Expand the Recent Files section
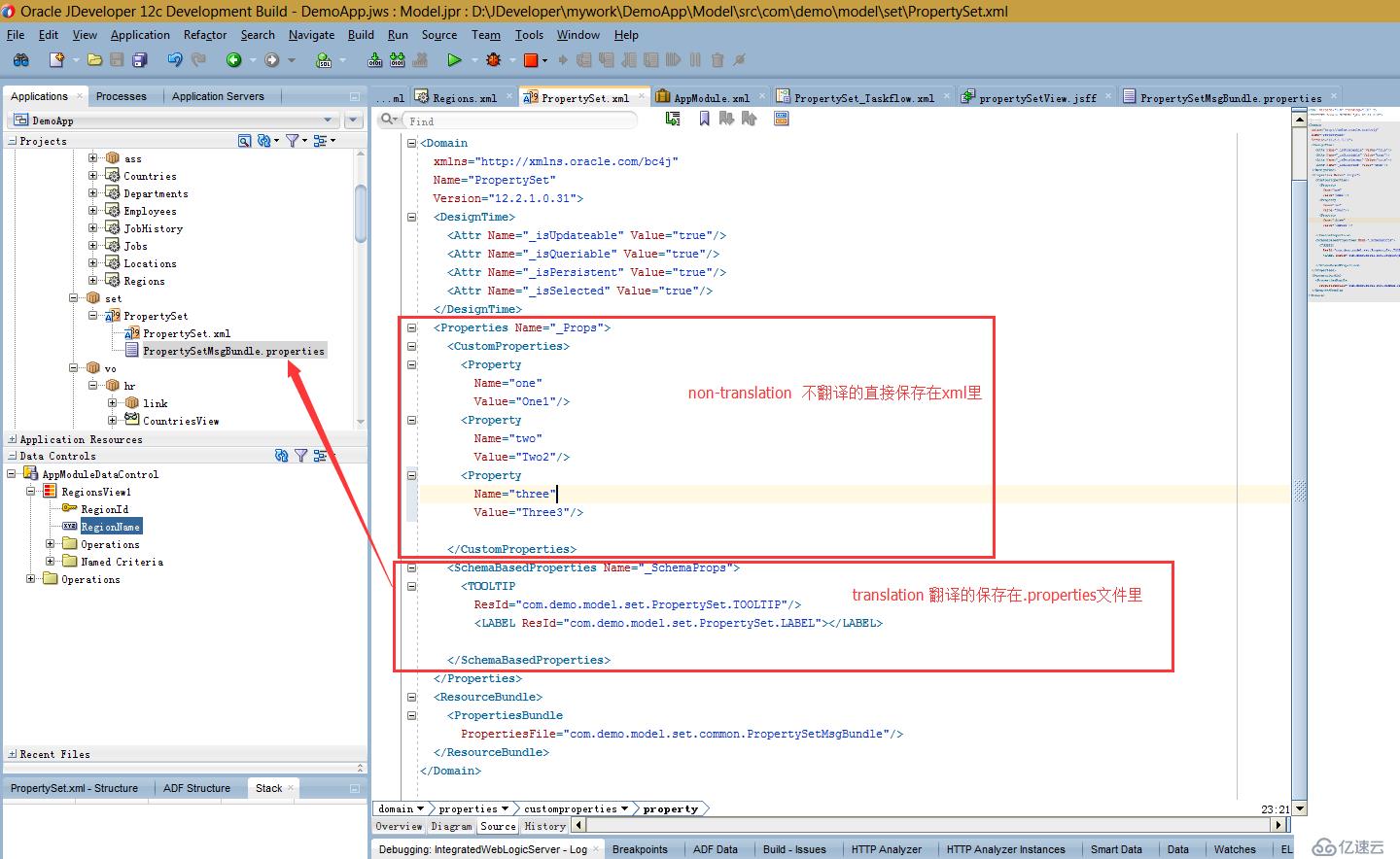 click(x=12, y=754)
